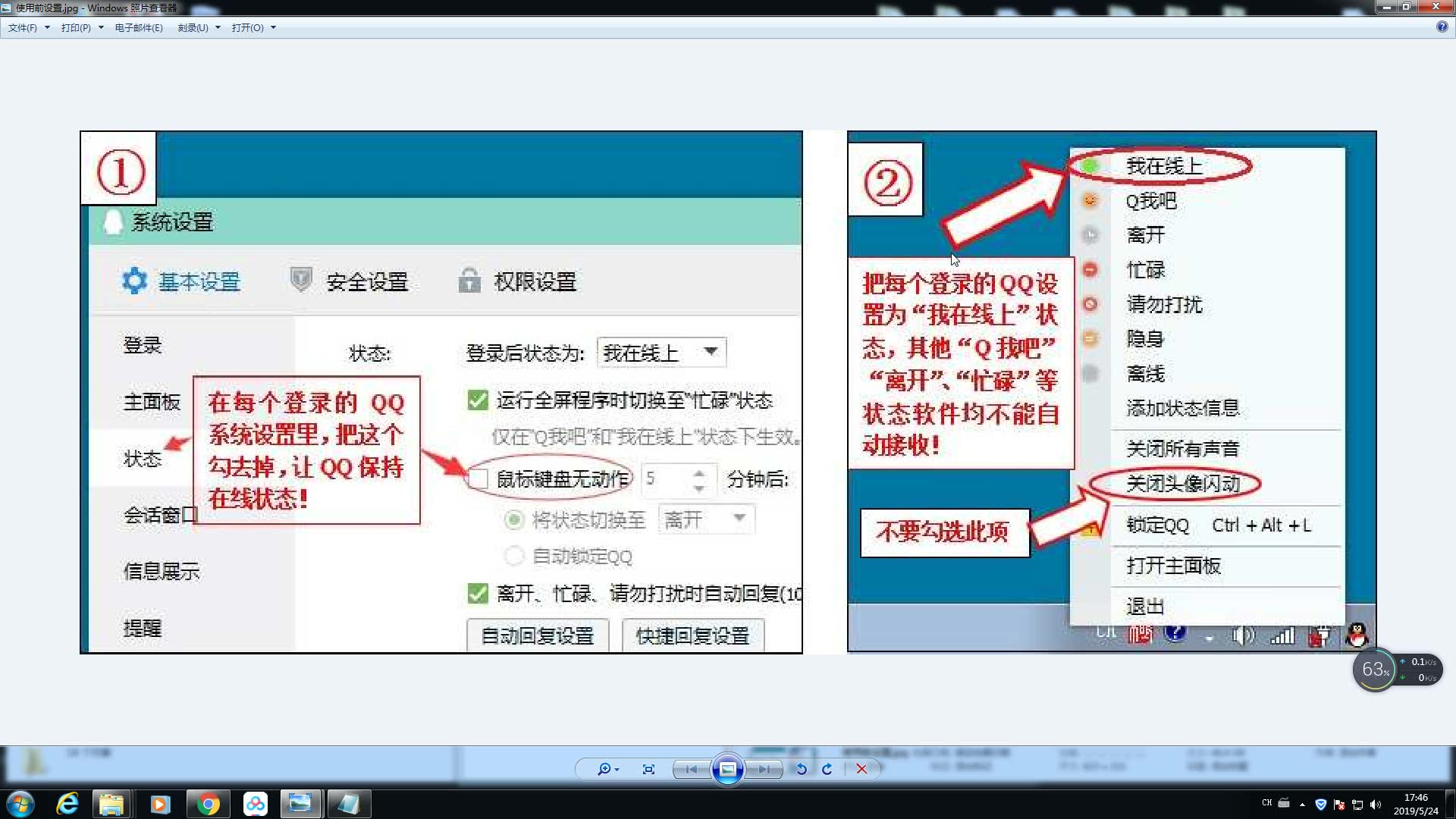Uncheck 运行全屏程序时切换至忙碌状态 checkbox

(478, 400)
